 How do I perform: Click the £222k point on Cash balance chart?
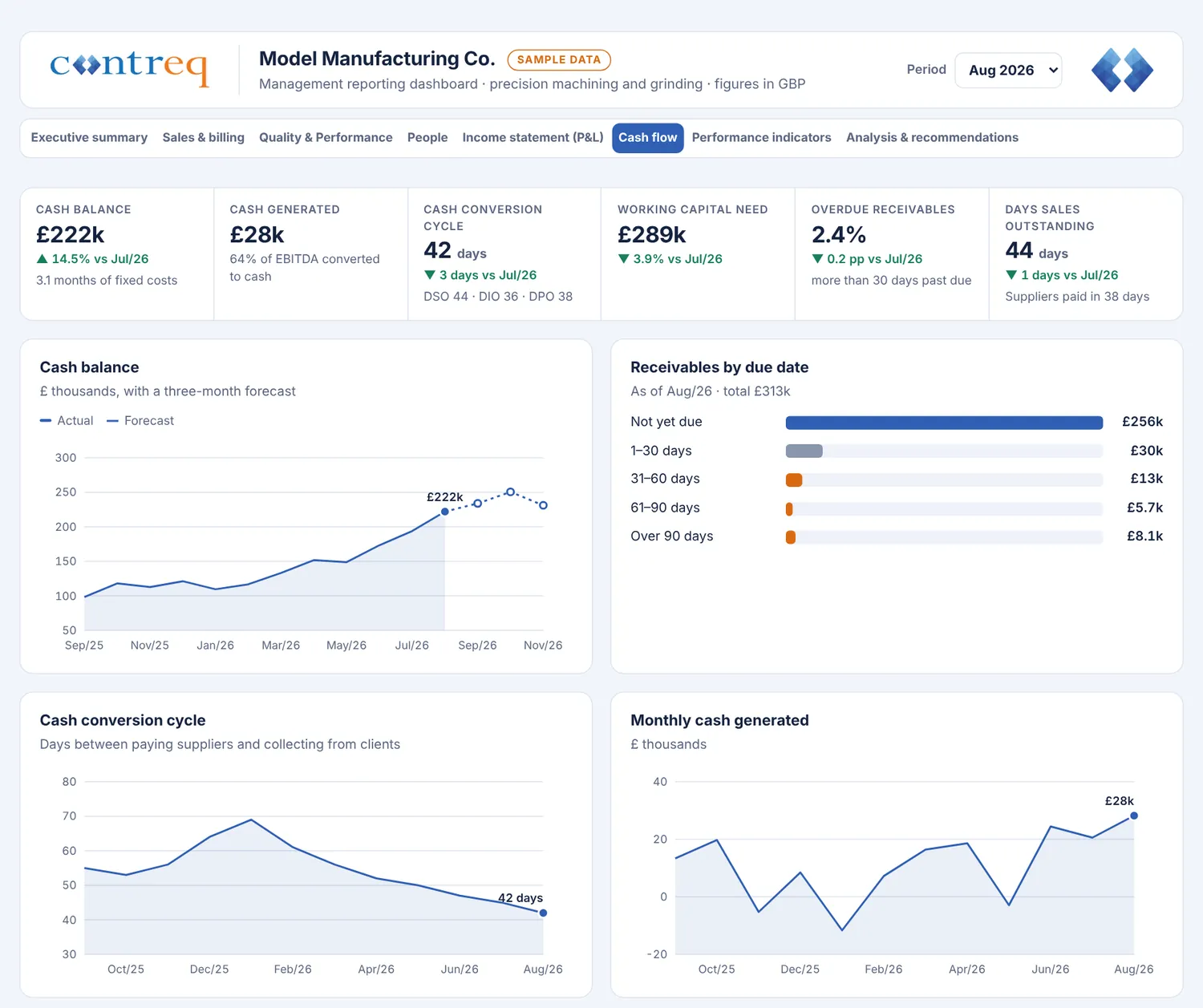click(x=445, y=512)
